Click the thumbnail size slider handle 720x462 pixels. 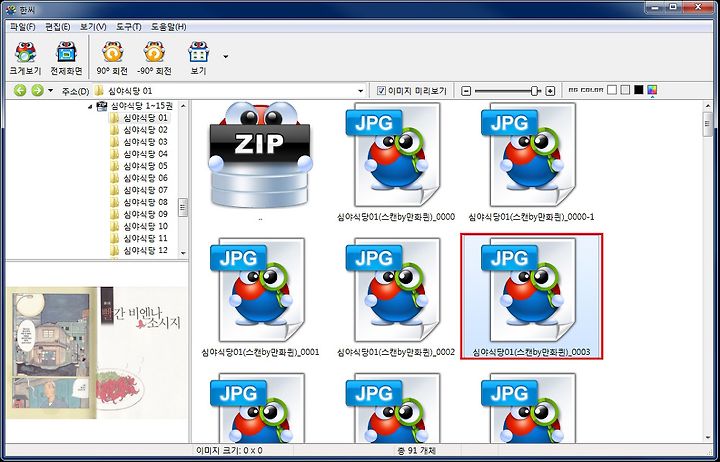[x=534, y=91]
